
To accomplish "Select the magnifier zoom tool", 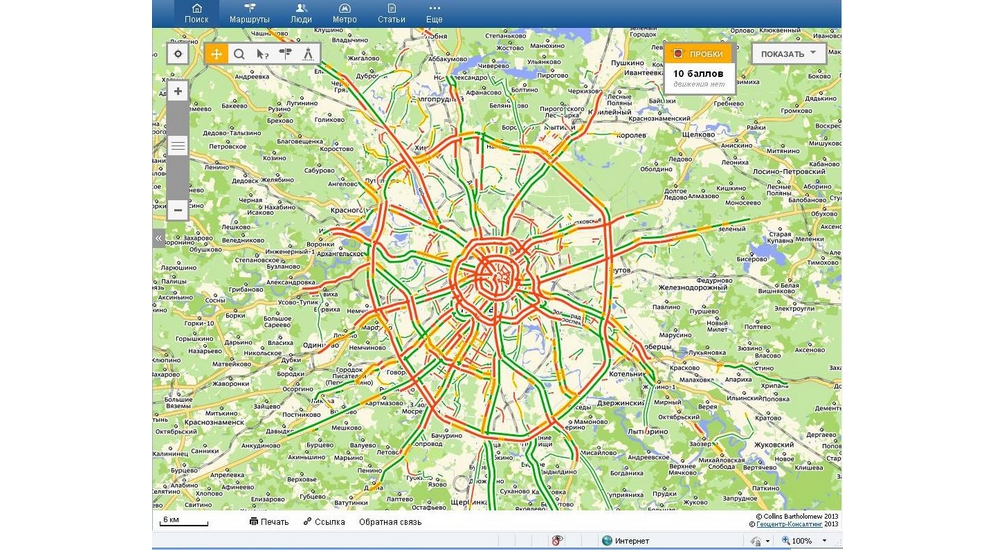I will pyautogui.click(x=239, y=54).
